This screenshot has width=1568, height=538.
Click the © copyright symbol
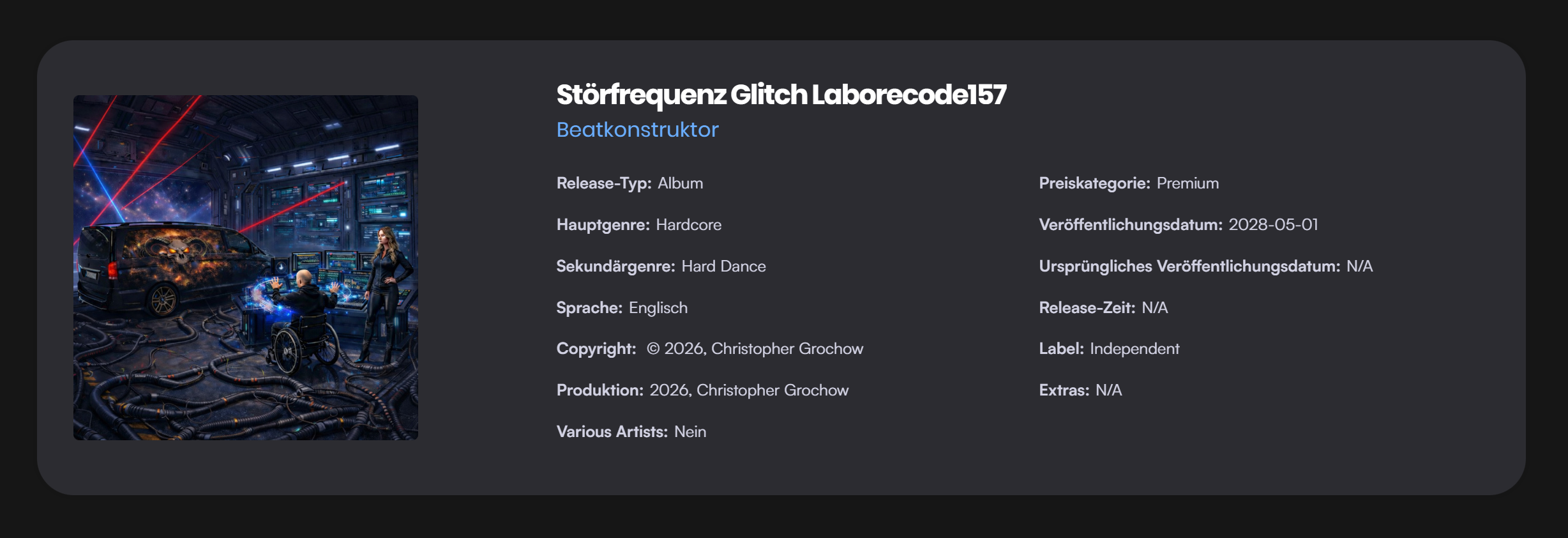(652, 349)
